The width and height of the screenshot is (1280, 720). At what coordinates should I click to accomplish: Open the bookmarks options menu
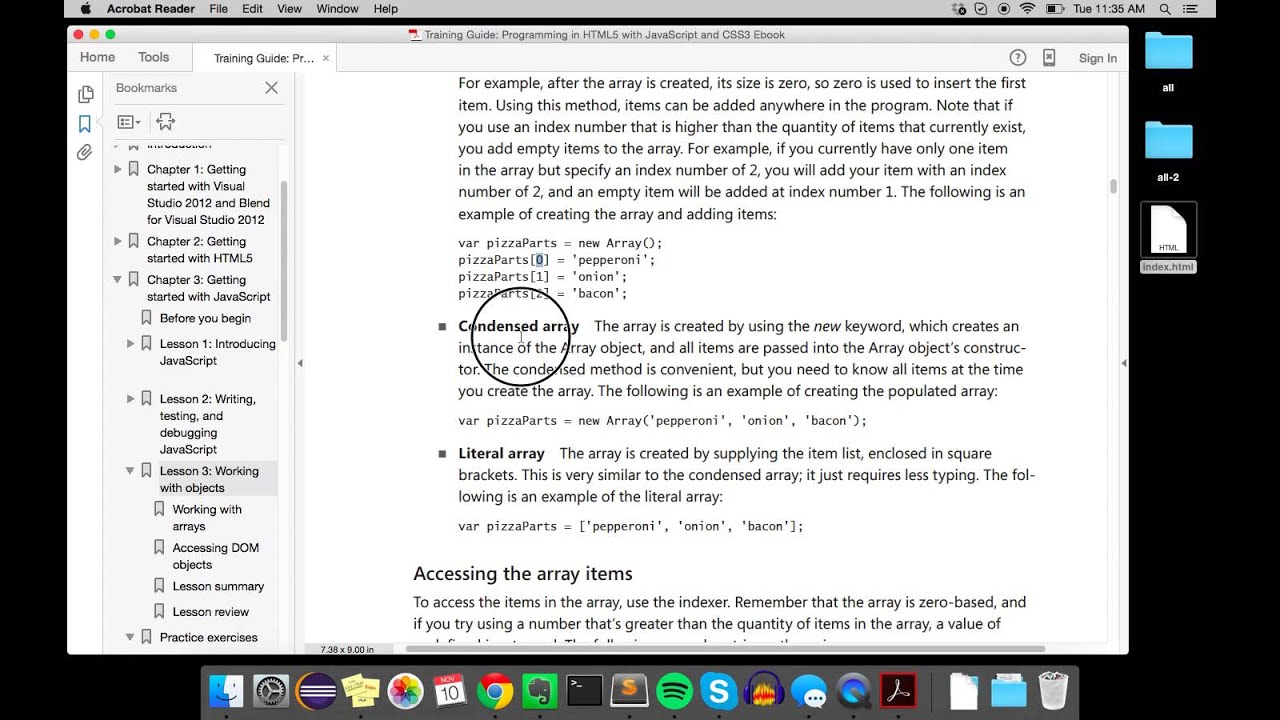coord(129,122)
